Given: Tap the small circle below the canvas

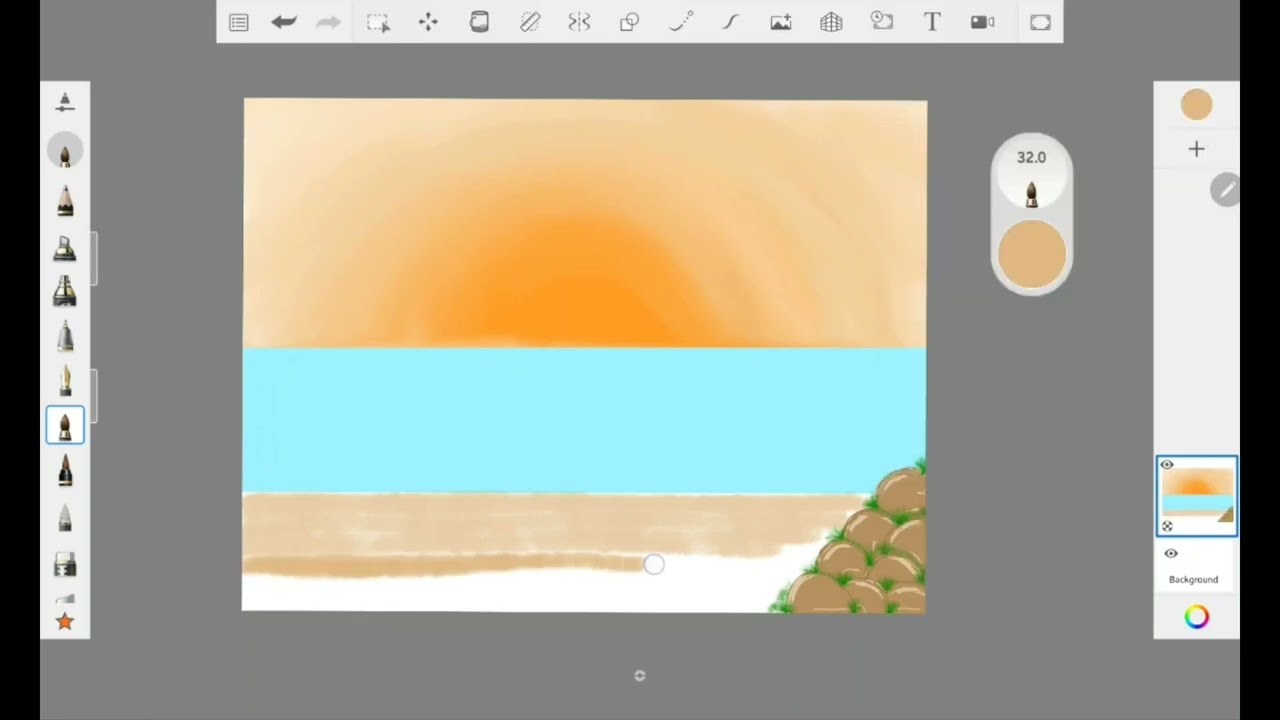Looking at the screenshot, I should click(640, 676).
